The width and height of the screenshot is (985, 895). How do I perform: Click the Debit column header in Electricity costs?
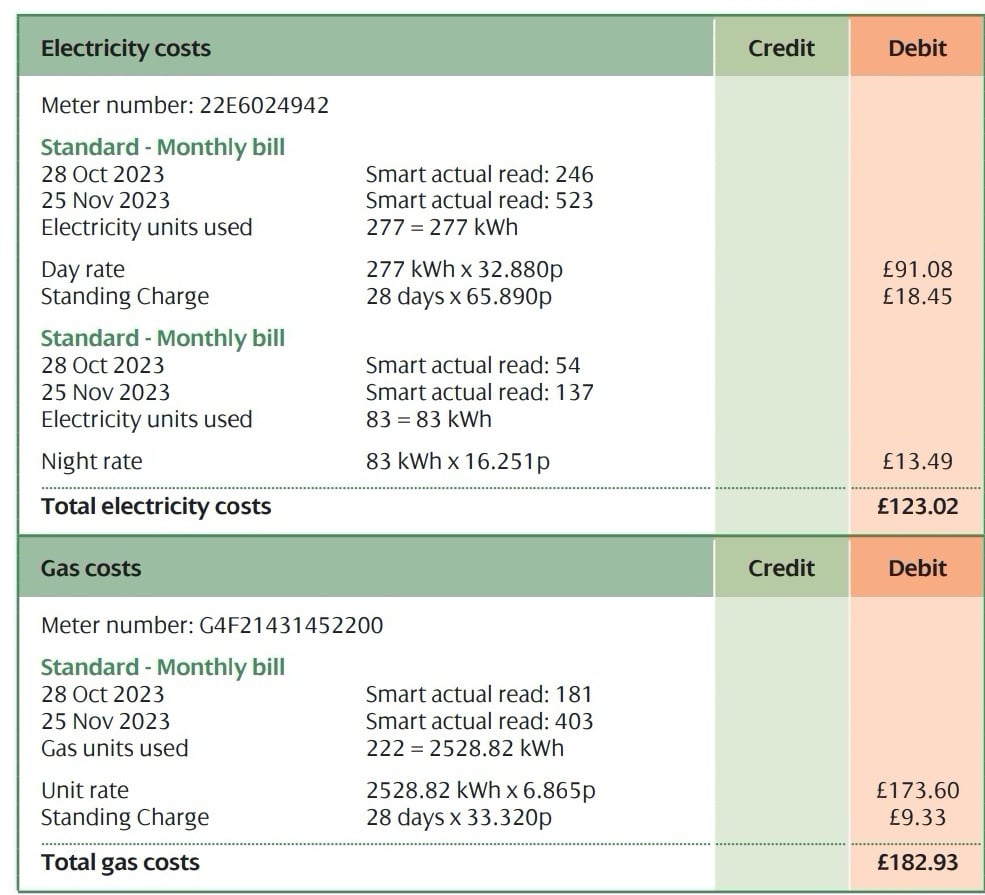(917, 48)
